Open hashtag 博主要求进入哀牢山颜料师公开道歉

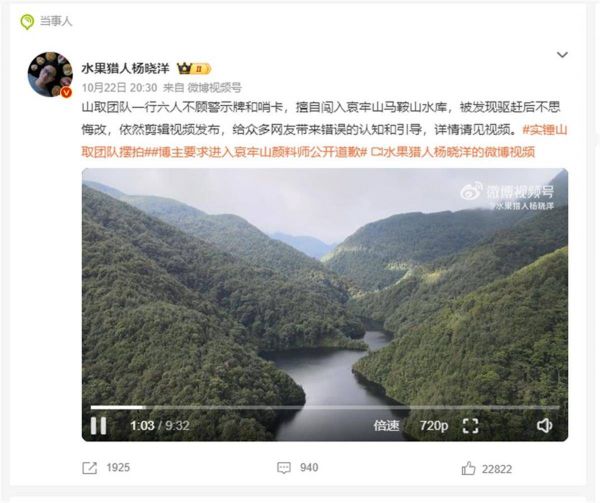pos(257,152)
